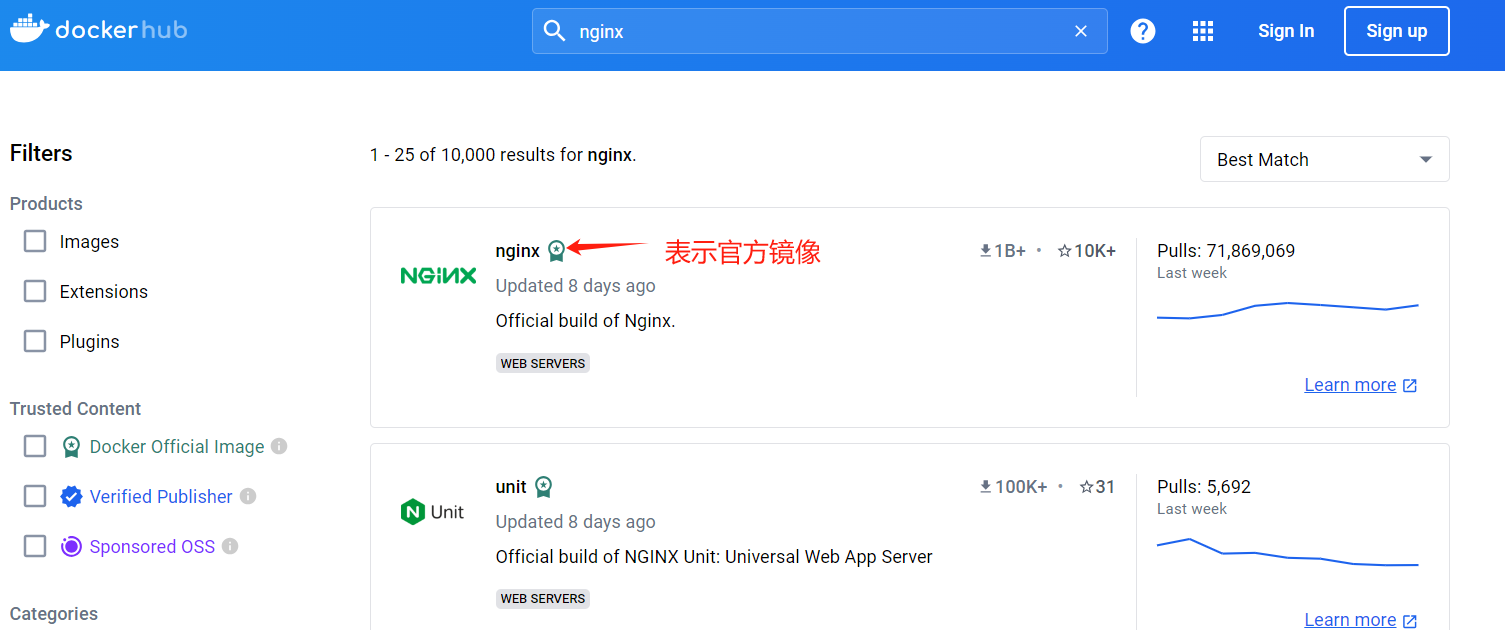Click the official image badge beside nginx
The width and height of the screenshot is (1505, 630).
[556, 251]
